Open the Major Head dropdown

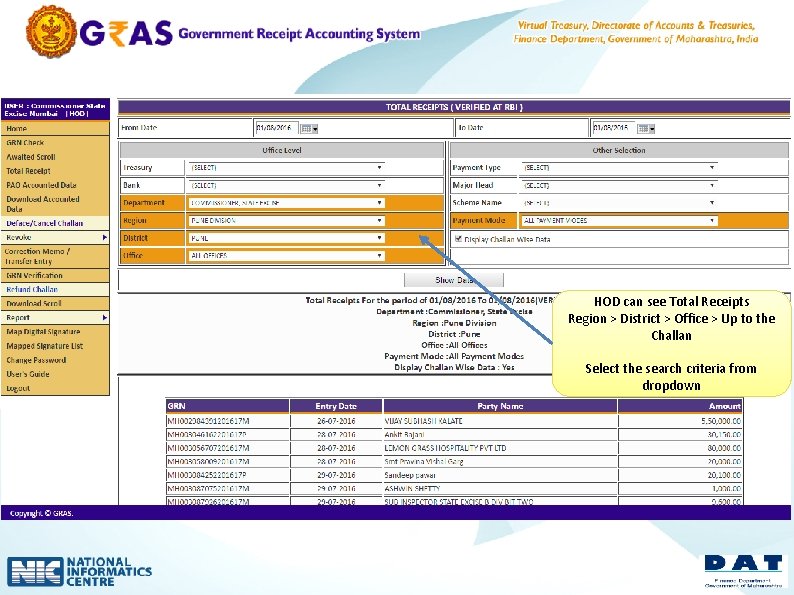click(x=619, y=185)
